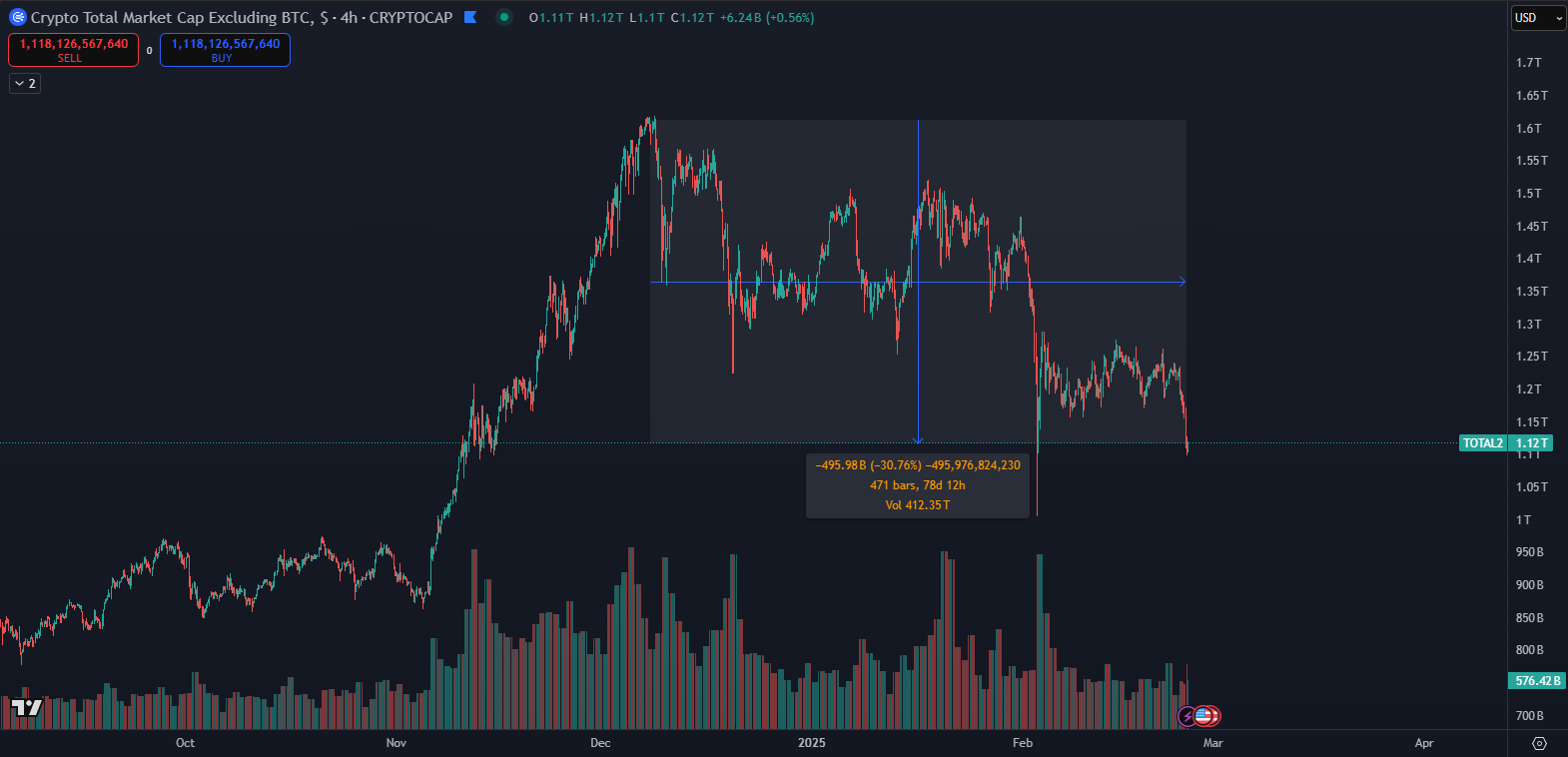Click the CRYPTOCAP symbol logo icon
Viewport: 1568px width, 757px height.
17,17
